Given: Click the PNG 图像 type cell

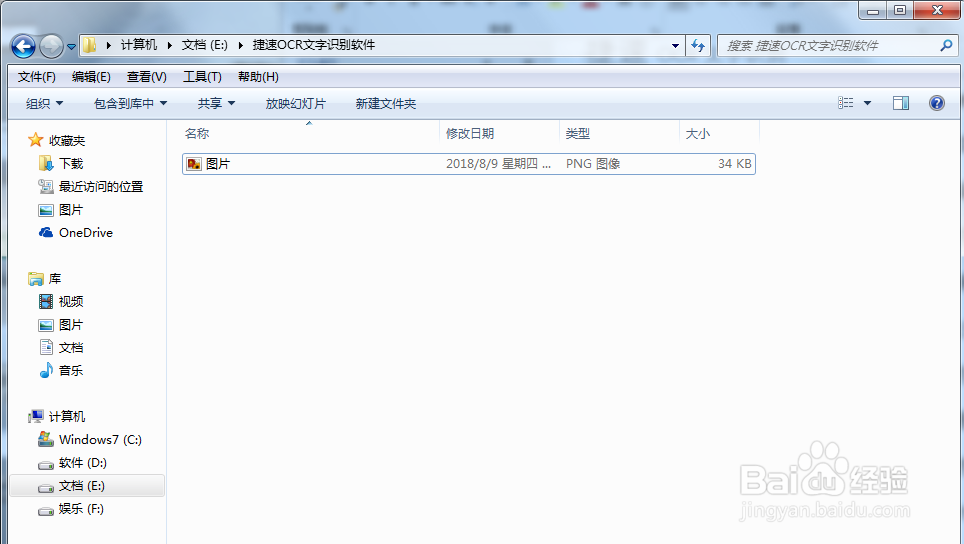Looking at the screenshot, I should [593, 164].
